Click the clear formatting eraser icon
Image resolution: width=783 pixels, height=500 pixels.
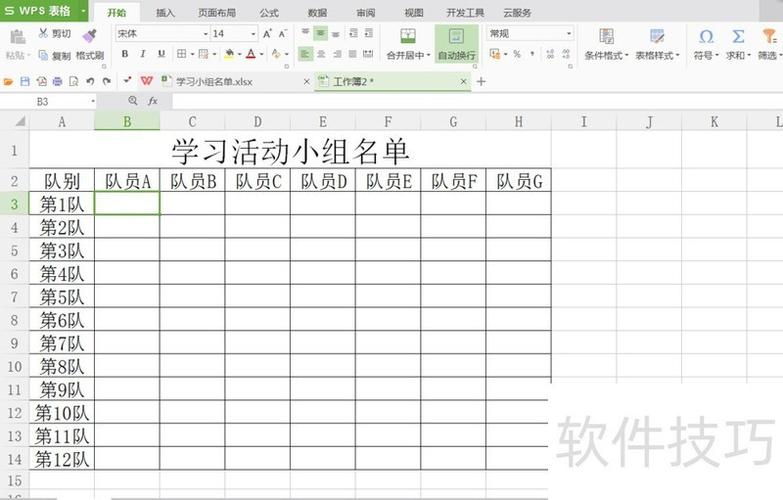click(x=276, y=53)
